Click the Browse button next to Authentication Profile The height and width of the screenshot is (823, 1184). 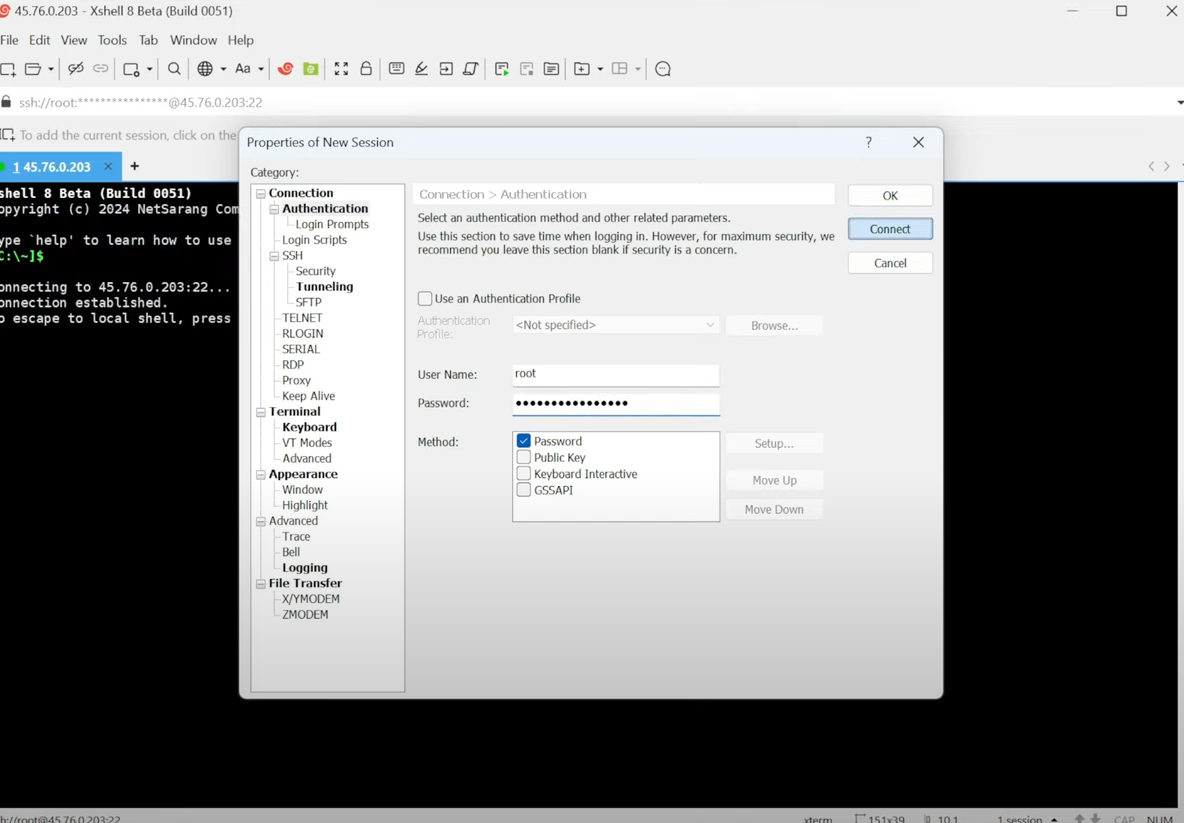pyautogui.click(x=774, y=325)
